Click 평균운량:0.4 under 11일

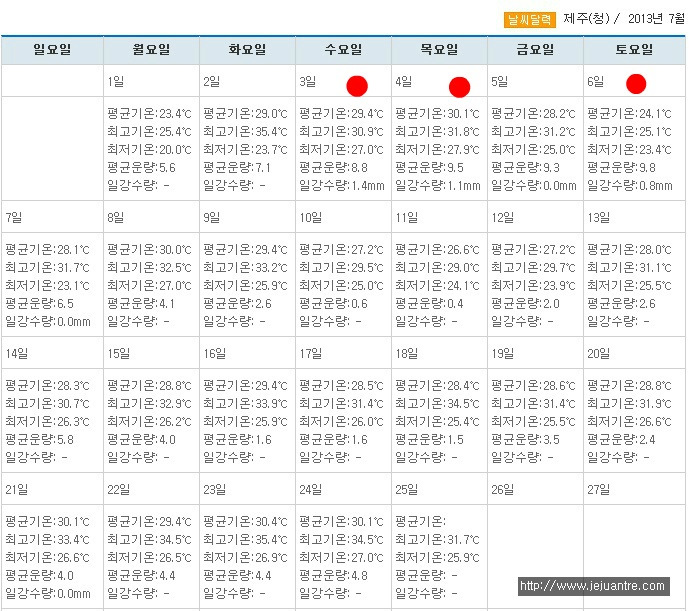point(429,303)
